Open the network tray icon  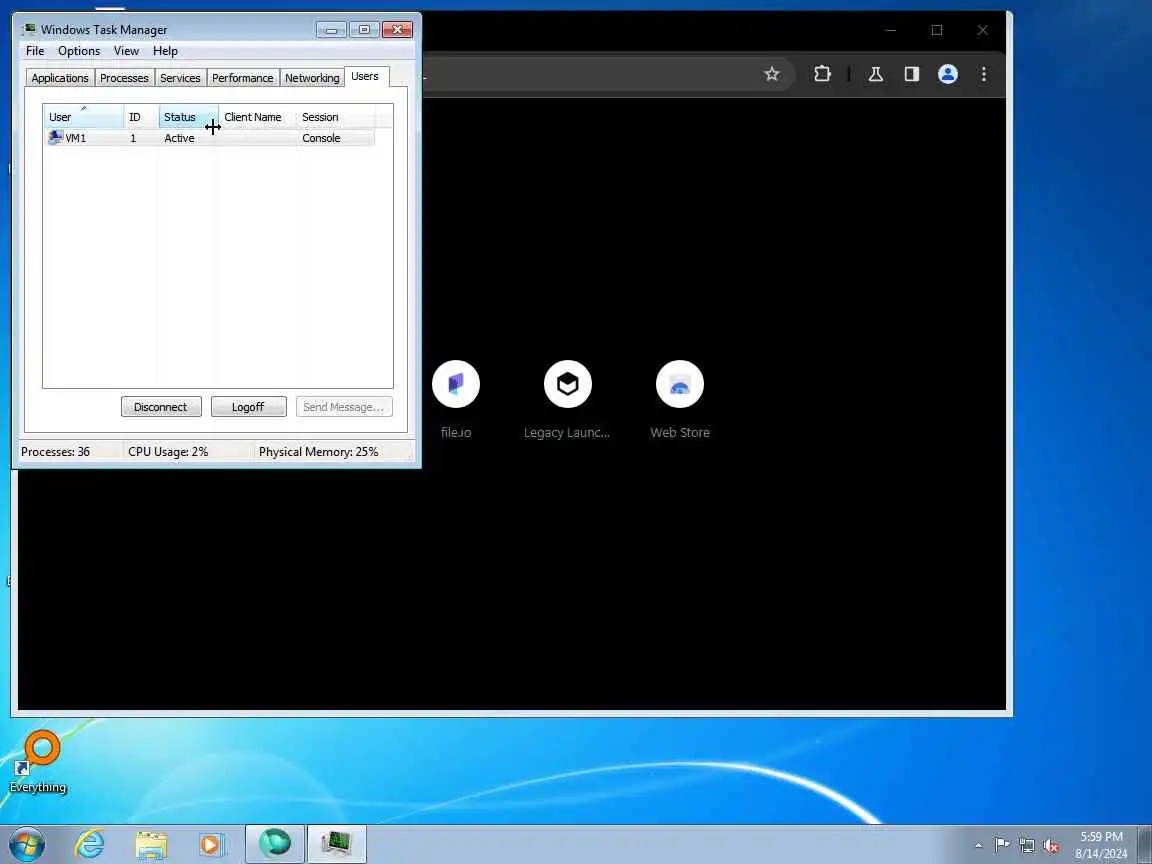(1026, 845)
